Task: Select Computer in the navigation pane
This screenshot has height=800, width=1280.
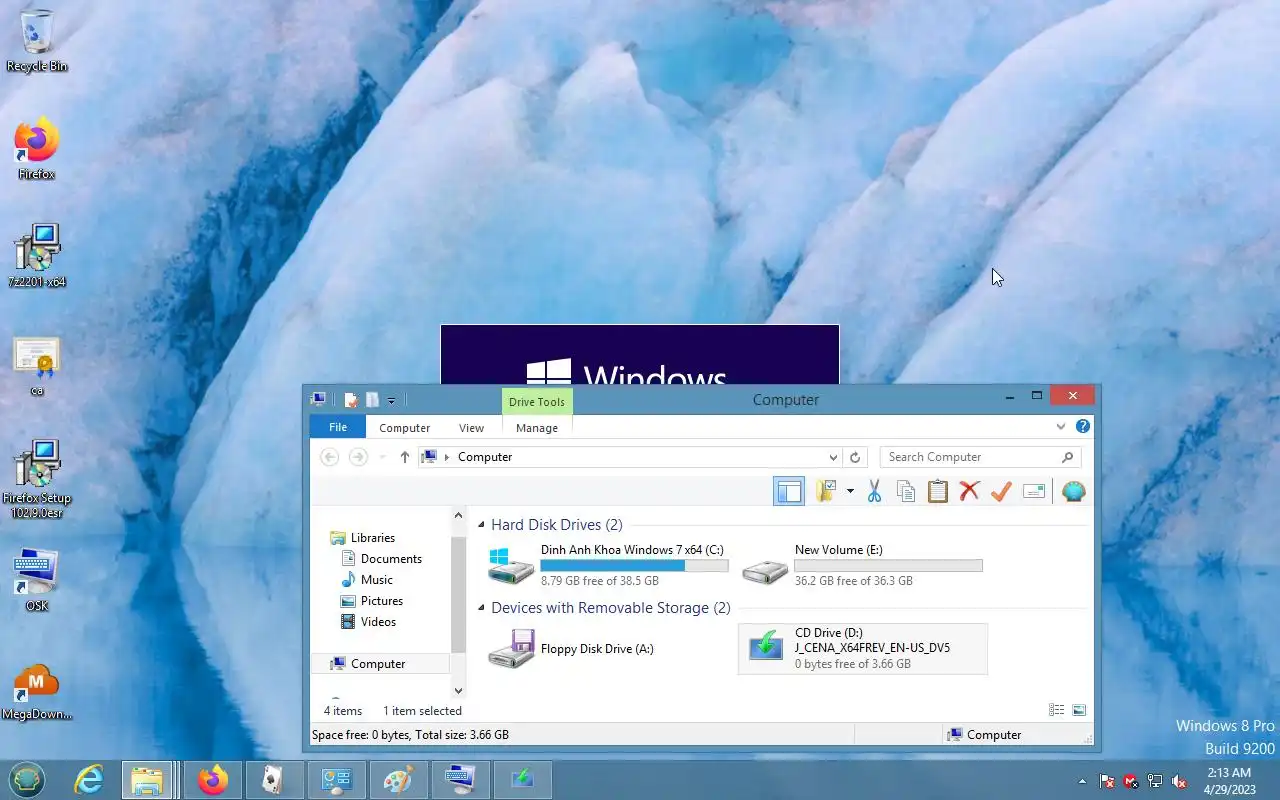Action: point(381,664)
